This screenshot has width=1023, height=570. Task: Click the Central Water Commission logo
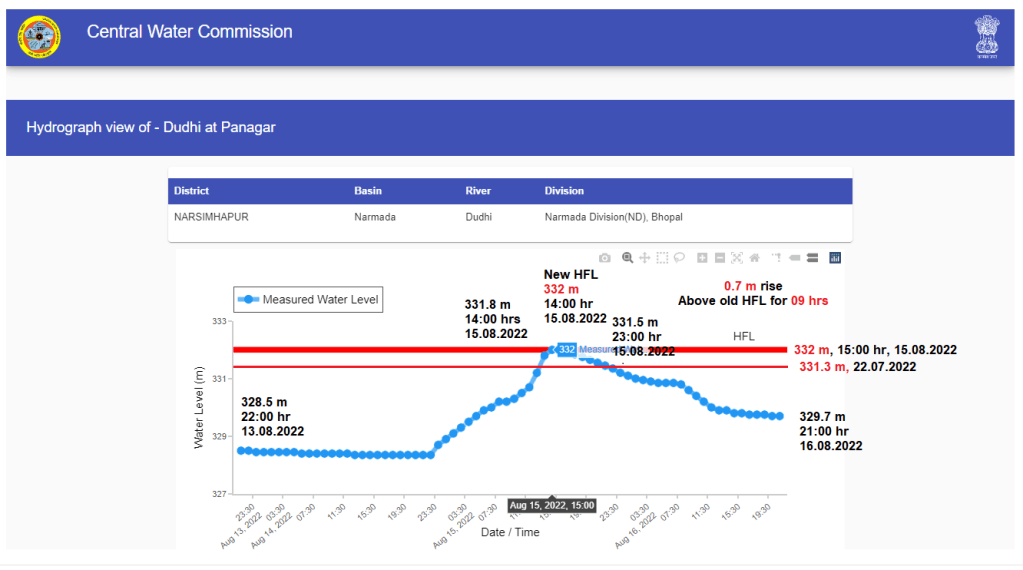(39, 38)
